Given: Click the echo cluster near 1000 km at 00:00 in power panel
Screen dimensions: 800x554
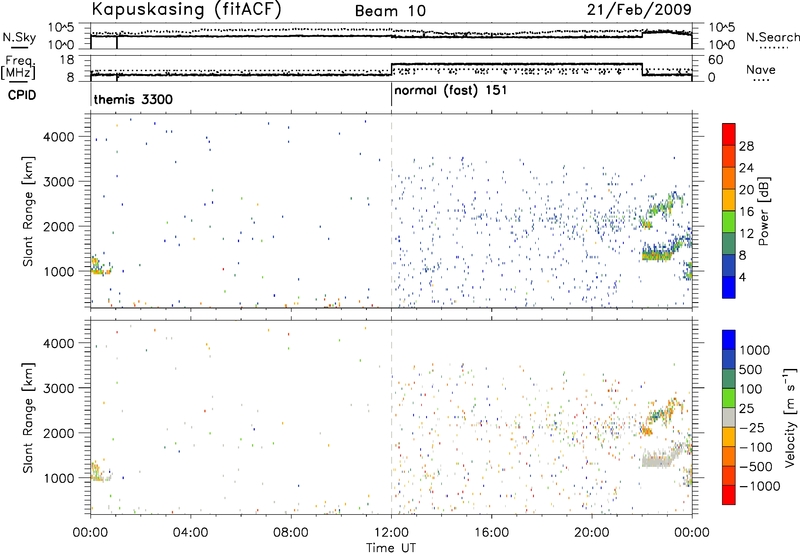Looking at the screenshot, I should (x=99, y=266).
